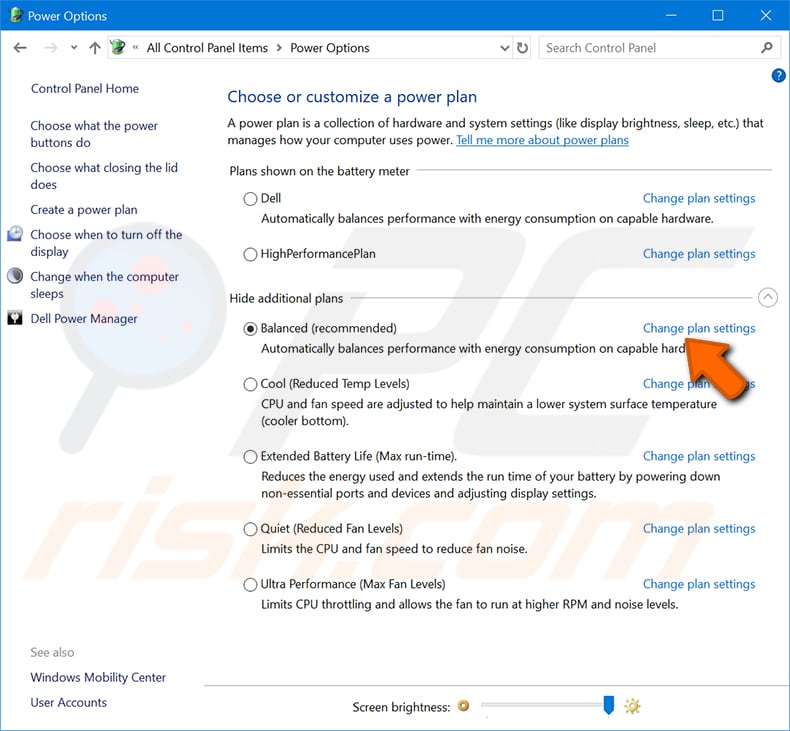Click the Dell Power Manager icon
Viewport: 790px width, 731px height.
(15, 318)
